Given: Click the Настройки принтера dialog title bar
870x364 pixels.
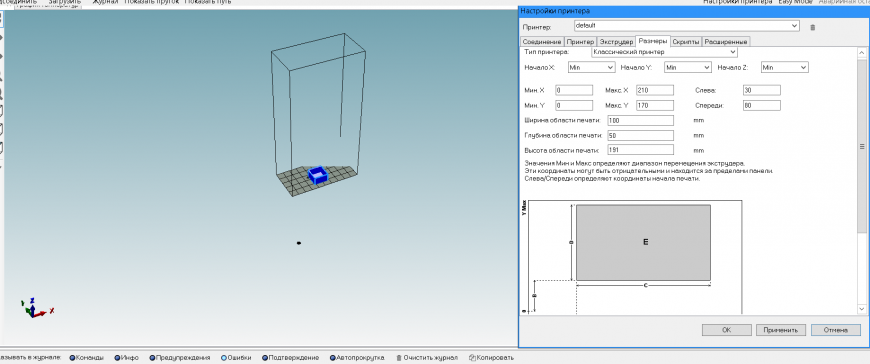Looking at the screenshot, I should point(693,11).
